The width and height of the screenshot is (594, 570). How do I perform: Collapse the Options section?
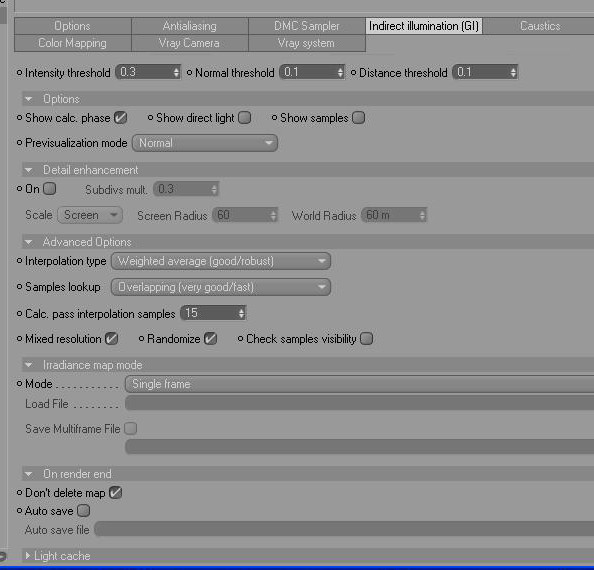tap(28, 99)
